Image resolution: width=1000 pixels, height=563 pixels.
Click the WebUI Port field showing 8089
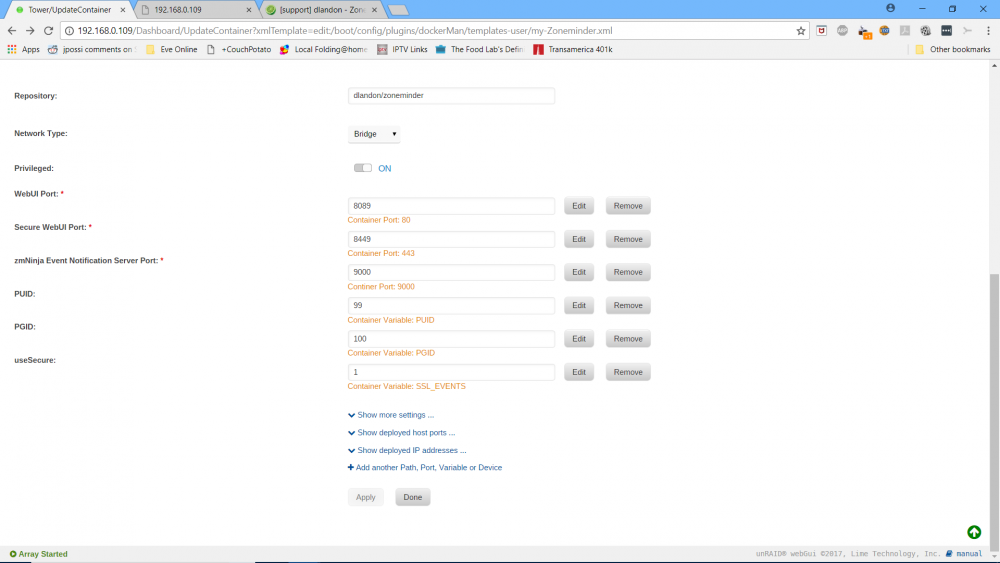452,206
